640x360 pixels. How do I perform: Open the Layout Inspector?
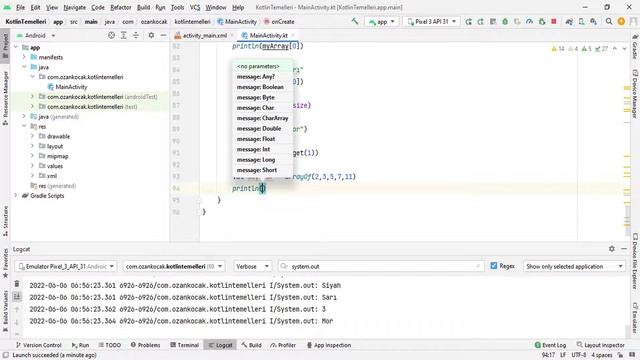coord(600,345)
